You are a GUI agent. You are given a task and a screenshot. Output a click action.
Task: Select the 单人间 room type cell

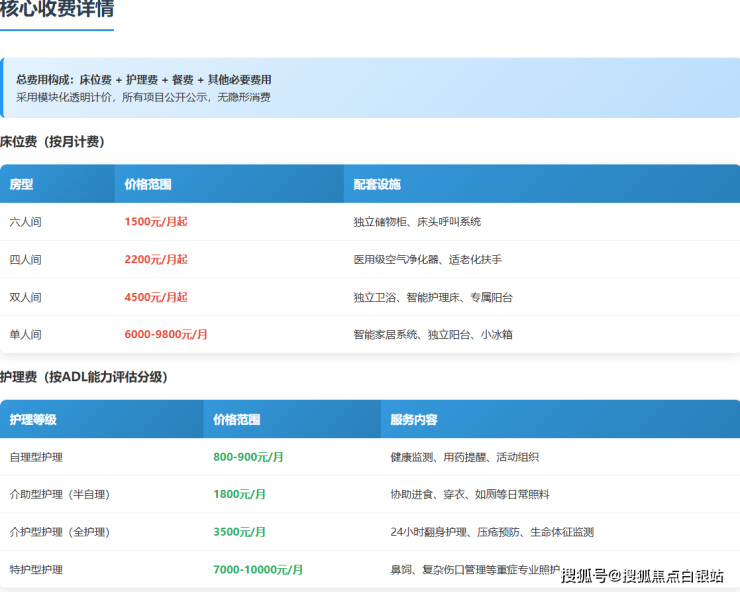pos(26,335)
